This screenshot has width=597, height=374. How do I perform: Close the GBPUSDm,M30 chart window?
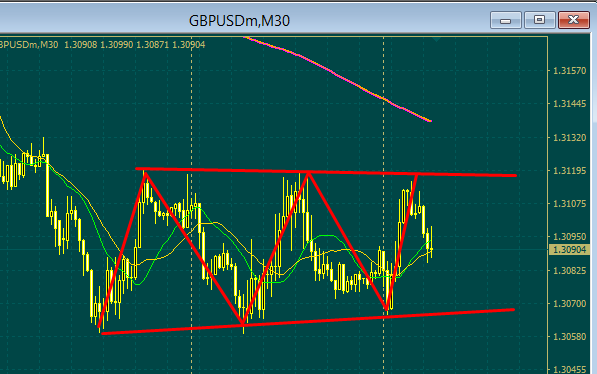pos(573,20)
